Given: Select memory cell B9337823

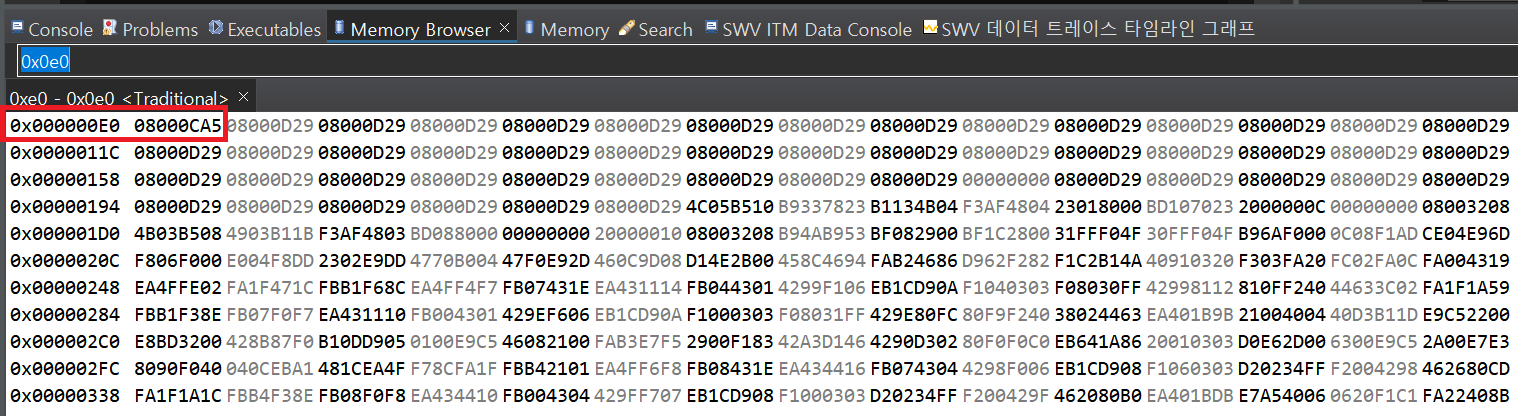Looking at the screenshot, I should pyautogui.click(x=822, y=207).
